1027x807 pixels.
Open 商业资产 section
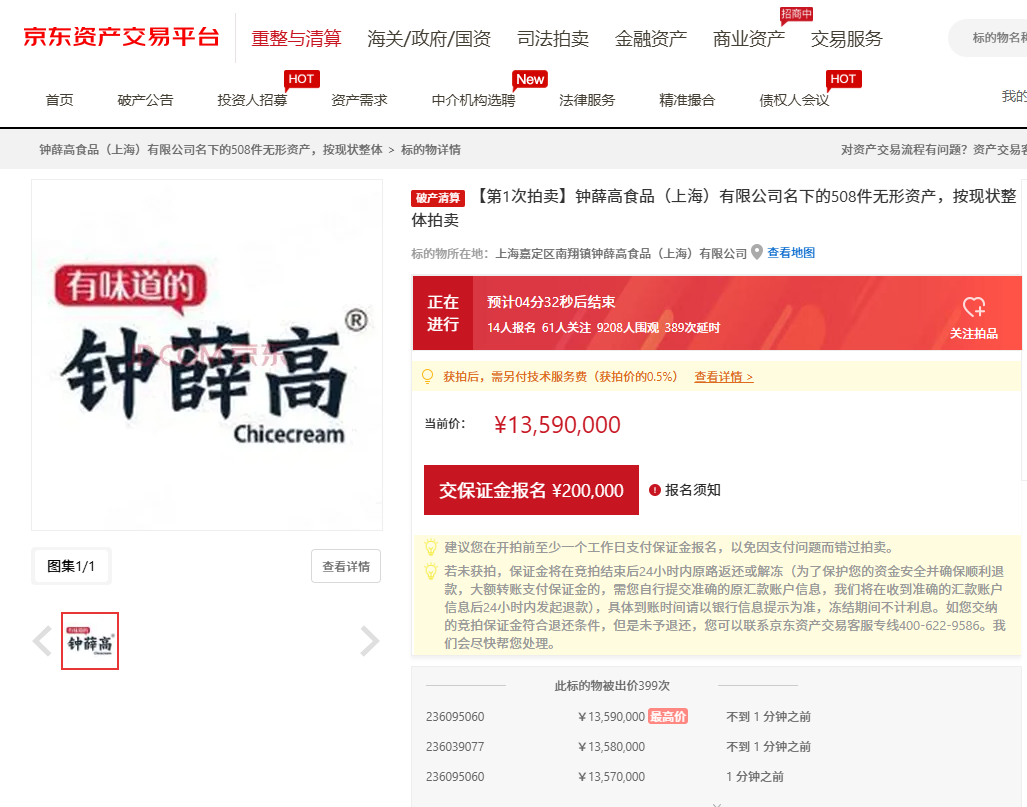point(749,39)
